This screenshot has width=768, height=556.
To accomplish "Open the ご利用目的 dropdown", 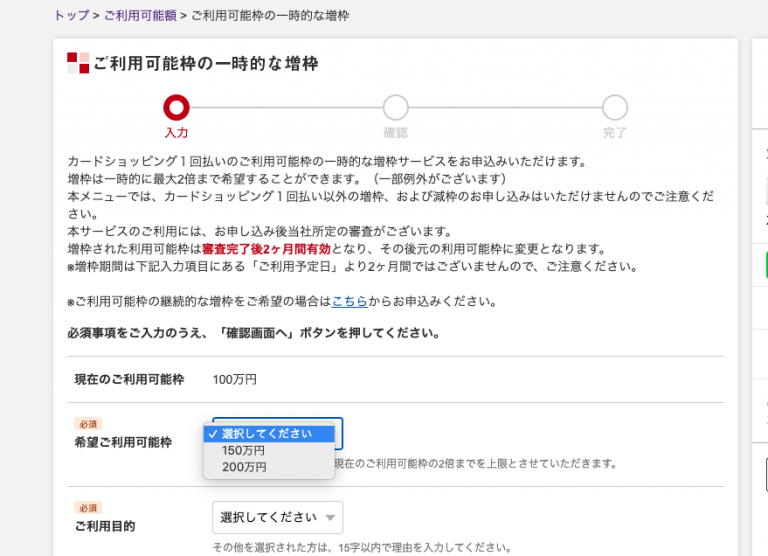I will coord(277,517).
